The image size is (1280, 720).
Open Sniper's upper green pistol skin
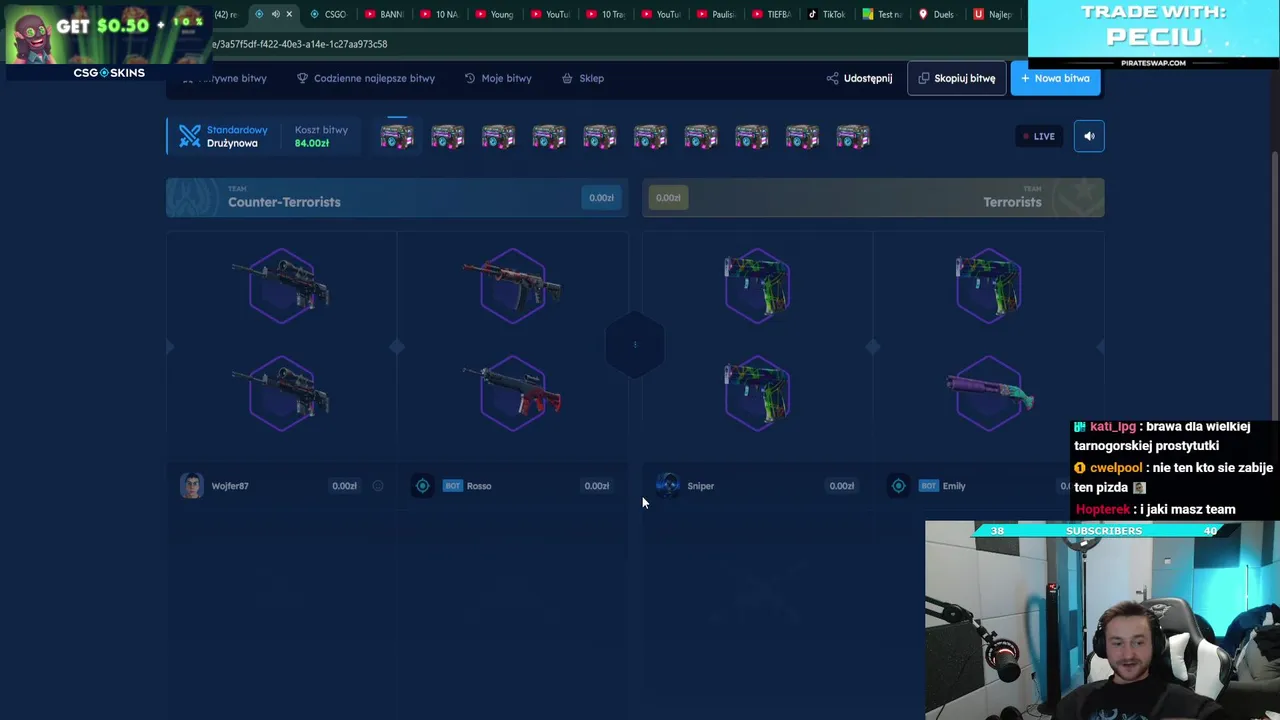tap(757, 286)
